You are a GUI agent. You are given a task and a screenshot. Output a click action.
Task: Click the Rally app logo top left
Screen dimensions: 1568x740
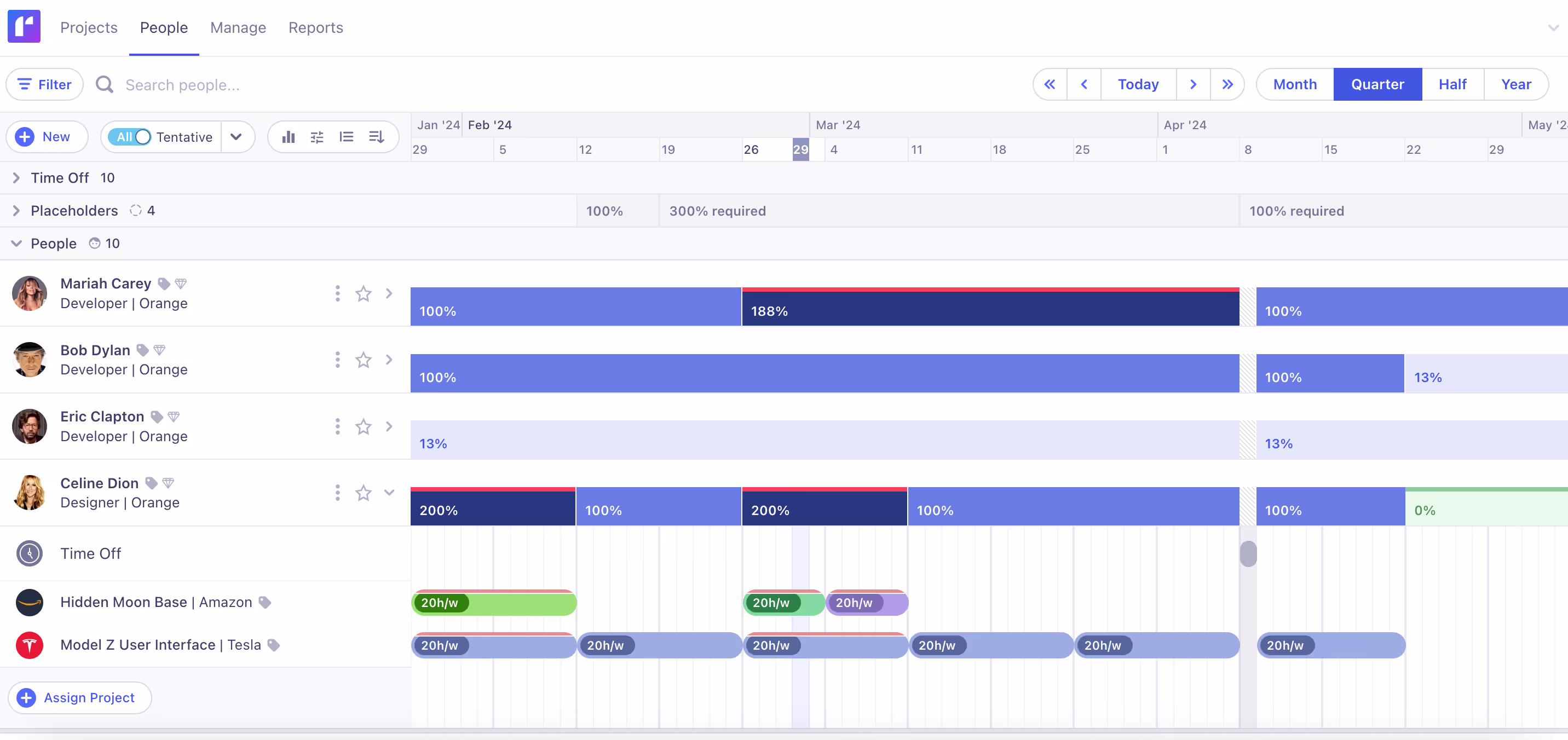24,26
